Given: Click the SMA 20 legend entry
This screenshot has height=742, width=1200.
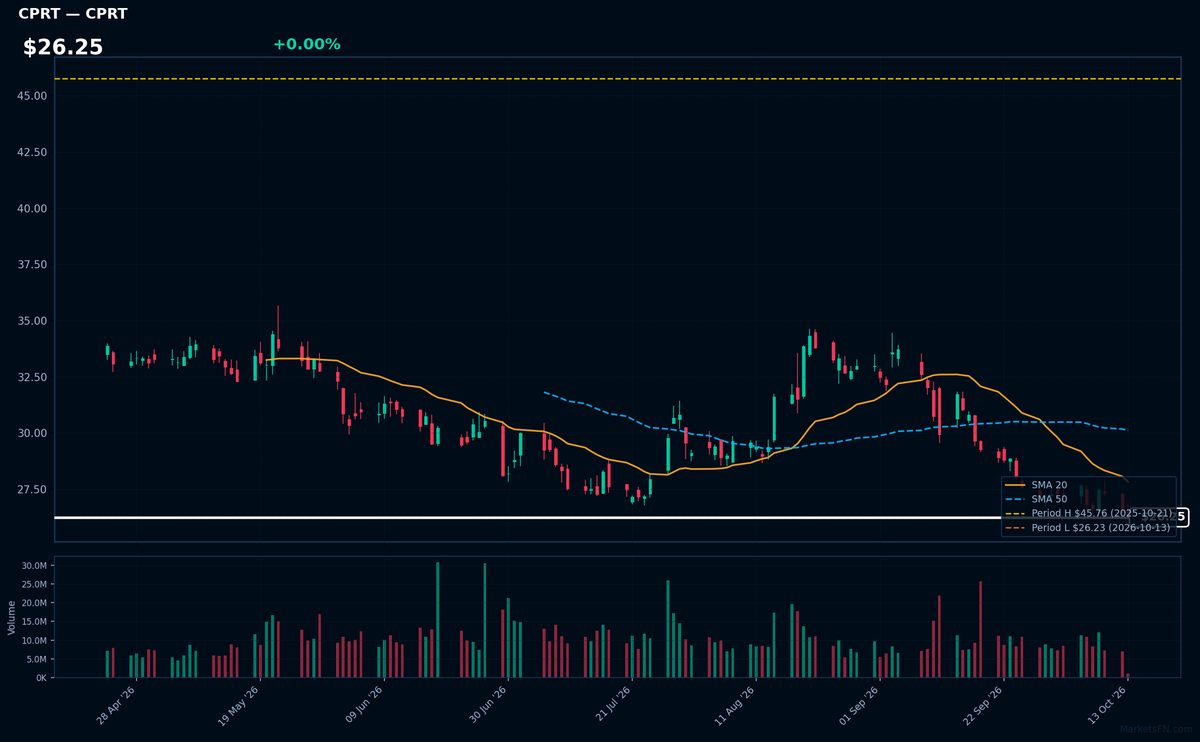Looking at the screenshot, I should coord(1037,485).
